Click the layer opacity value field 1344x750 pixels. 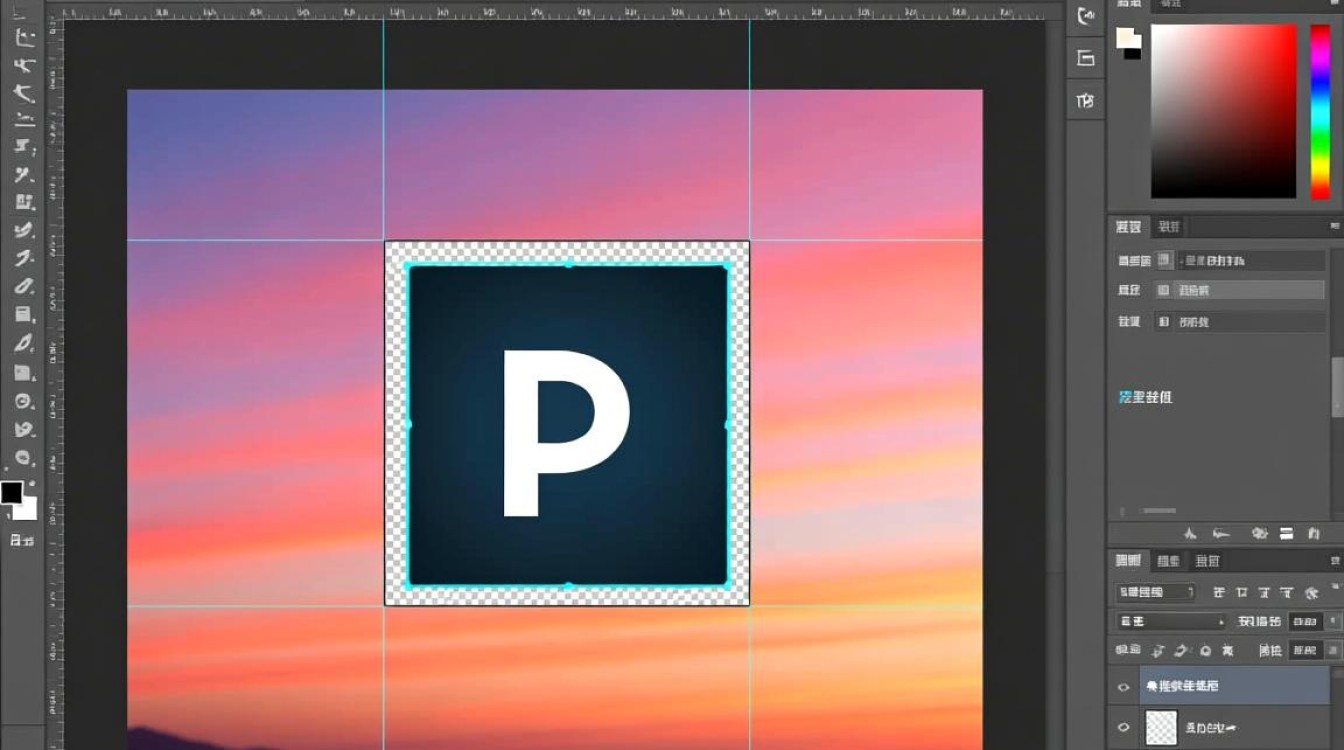1304,621
